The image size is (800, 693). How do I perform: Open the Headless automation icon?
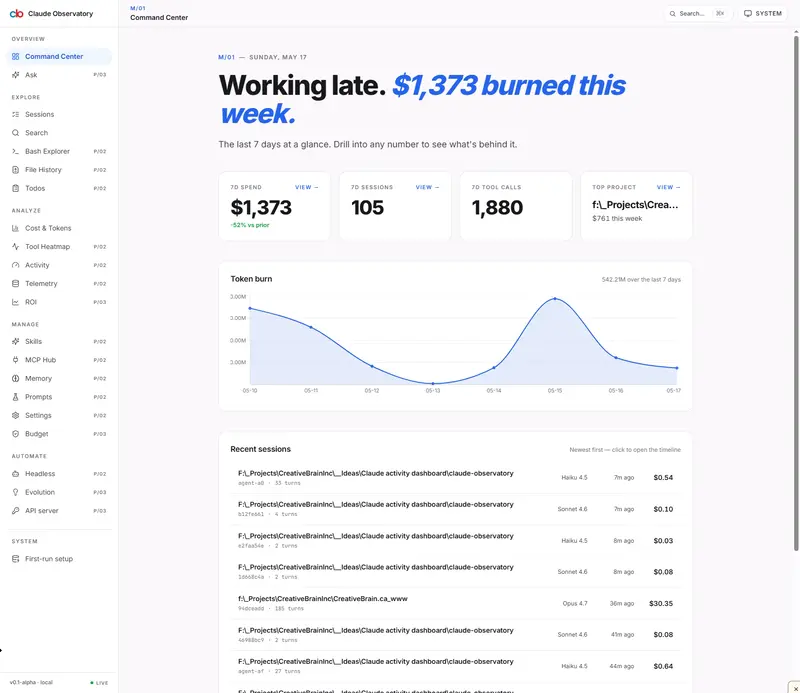[x=15, y=474]
